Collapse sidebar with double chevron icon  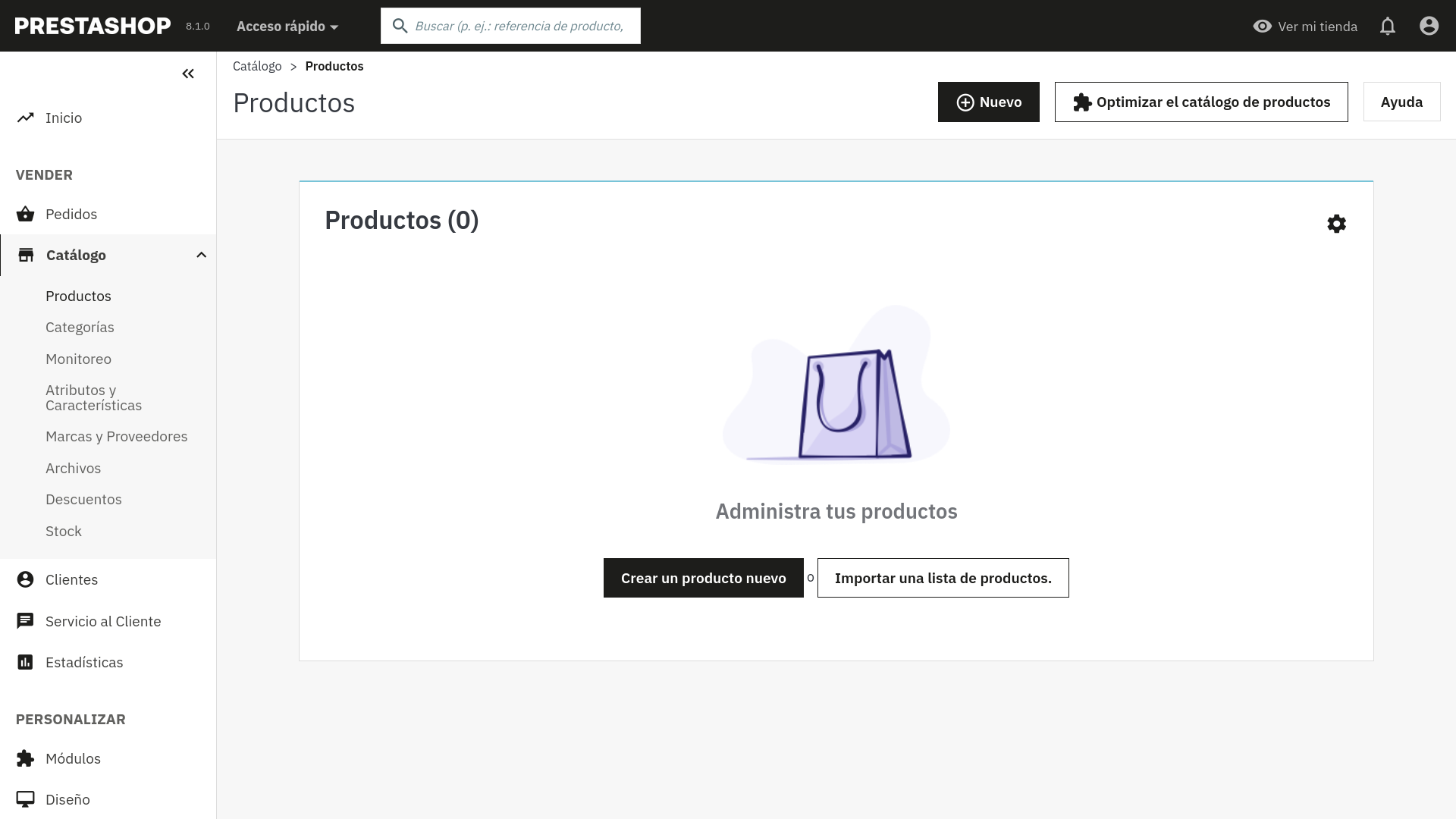[x=188, y=74]
